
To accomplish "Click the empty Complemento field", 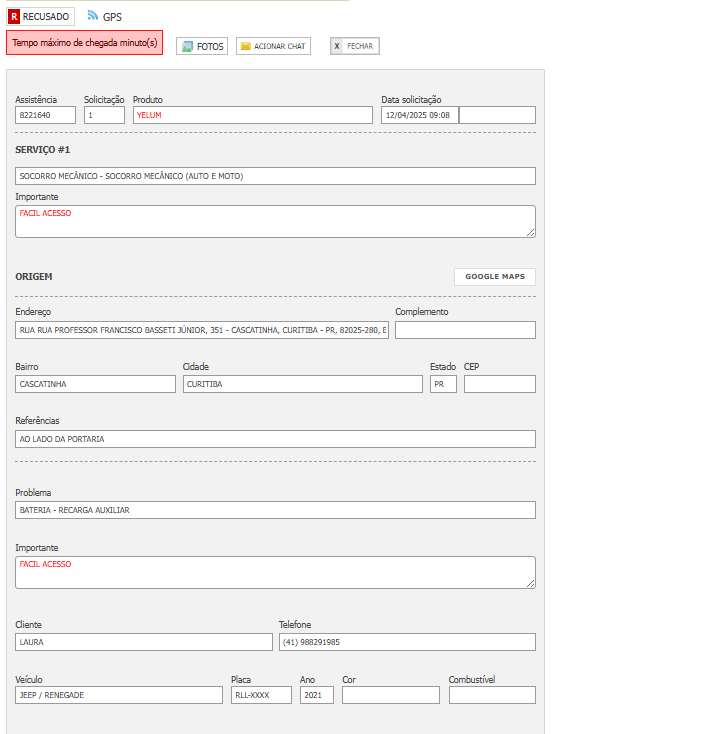I will point(465,330).
